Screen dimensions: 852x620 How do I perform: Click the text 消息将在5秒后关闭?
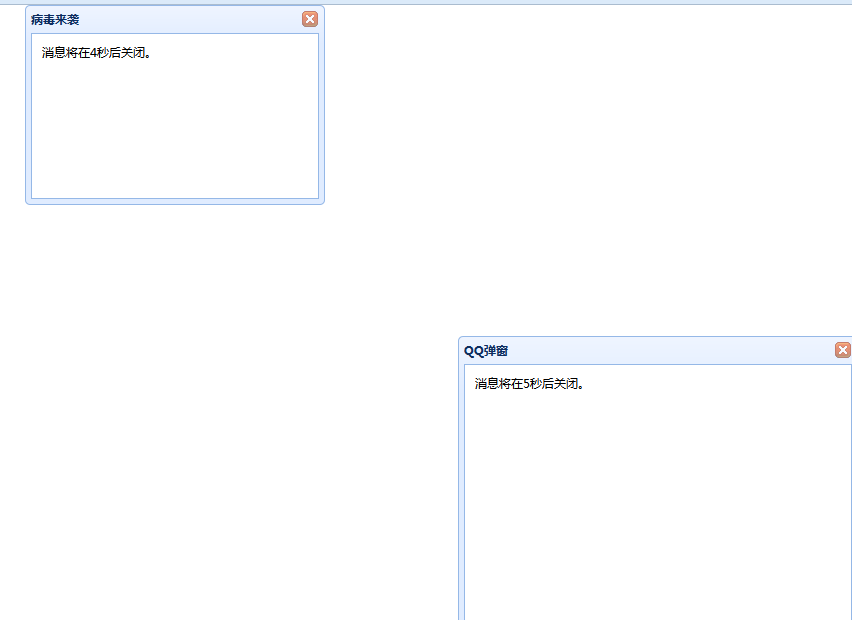point(529,384)
